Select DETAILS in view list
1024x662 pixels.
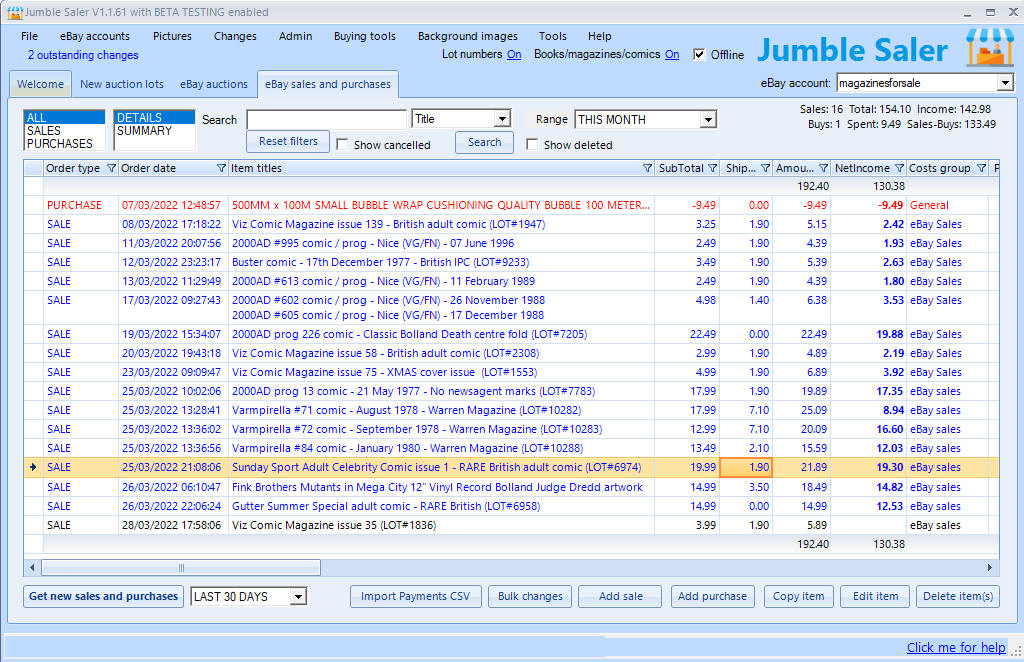point(154,118)
